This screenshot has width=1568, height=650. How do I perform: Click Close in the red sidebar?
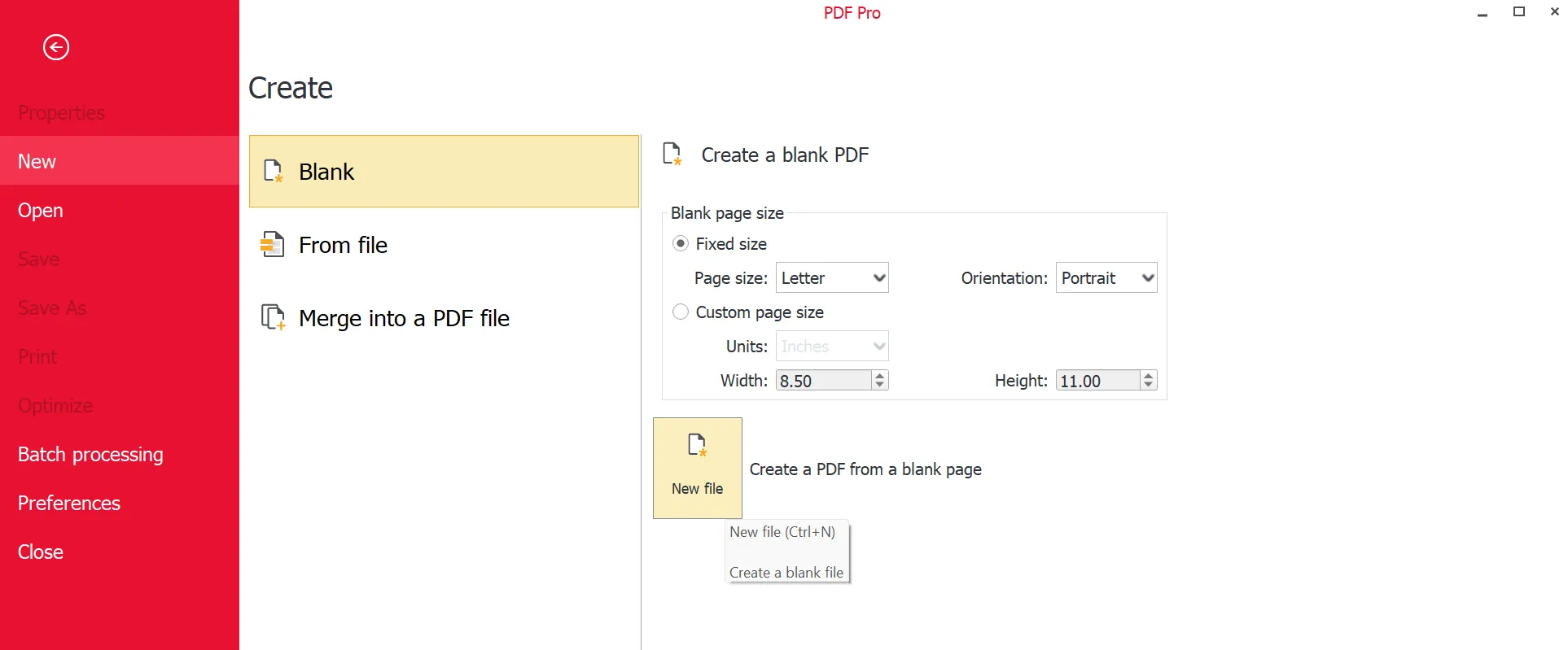tap(41, 552)
